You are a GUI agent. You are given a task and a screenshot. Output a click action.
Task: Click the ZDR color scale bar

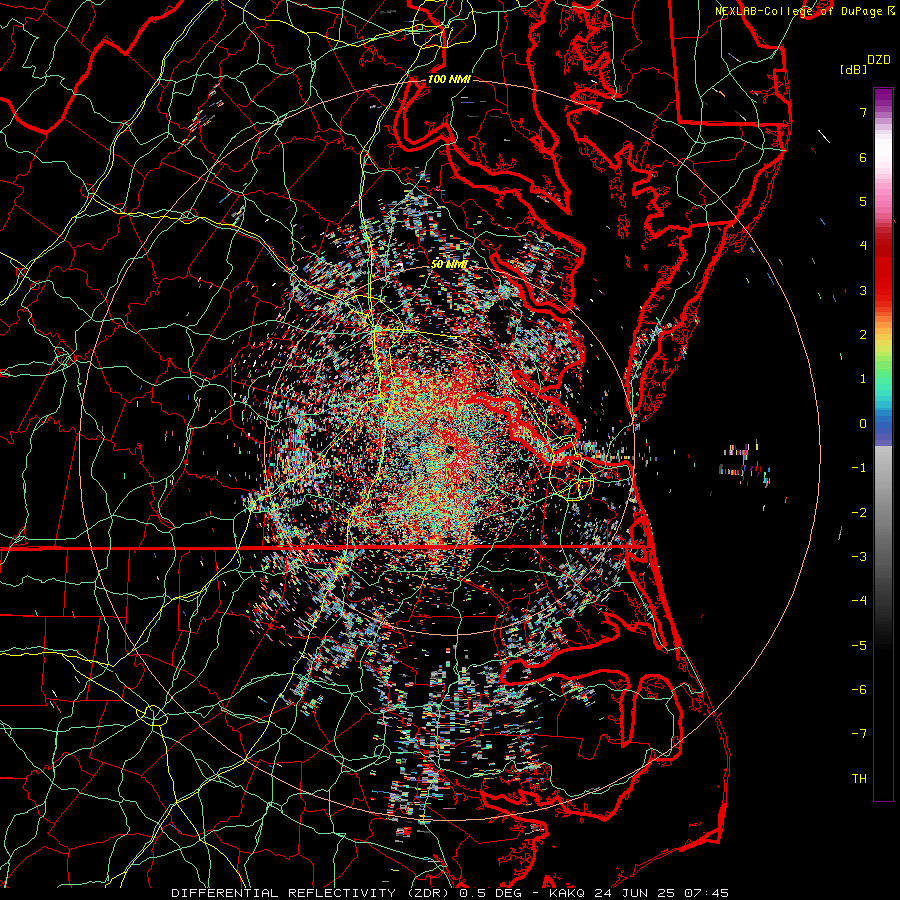tap(883, 444)
